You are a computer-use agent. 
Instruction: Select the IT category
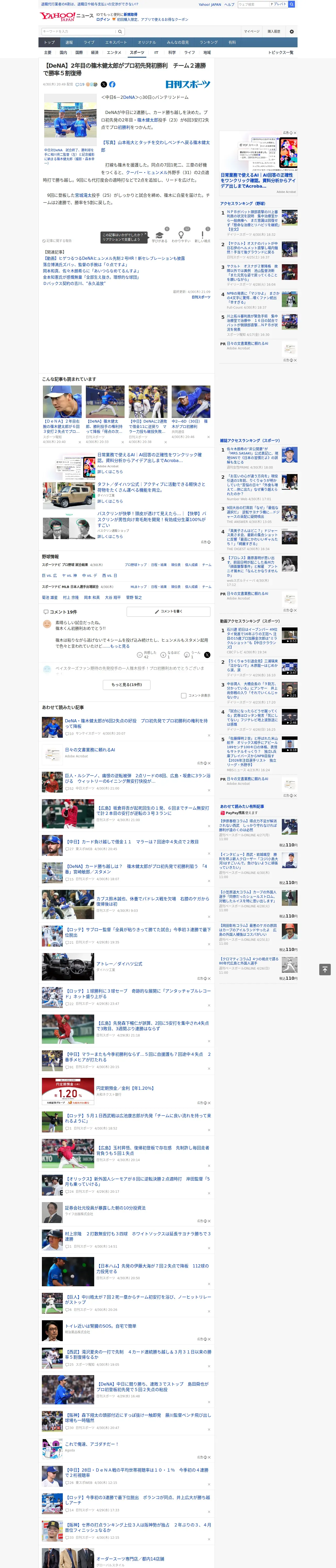click(156, 52)
